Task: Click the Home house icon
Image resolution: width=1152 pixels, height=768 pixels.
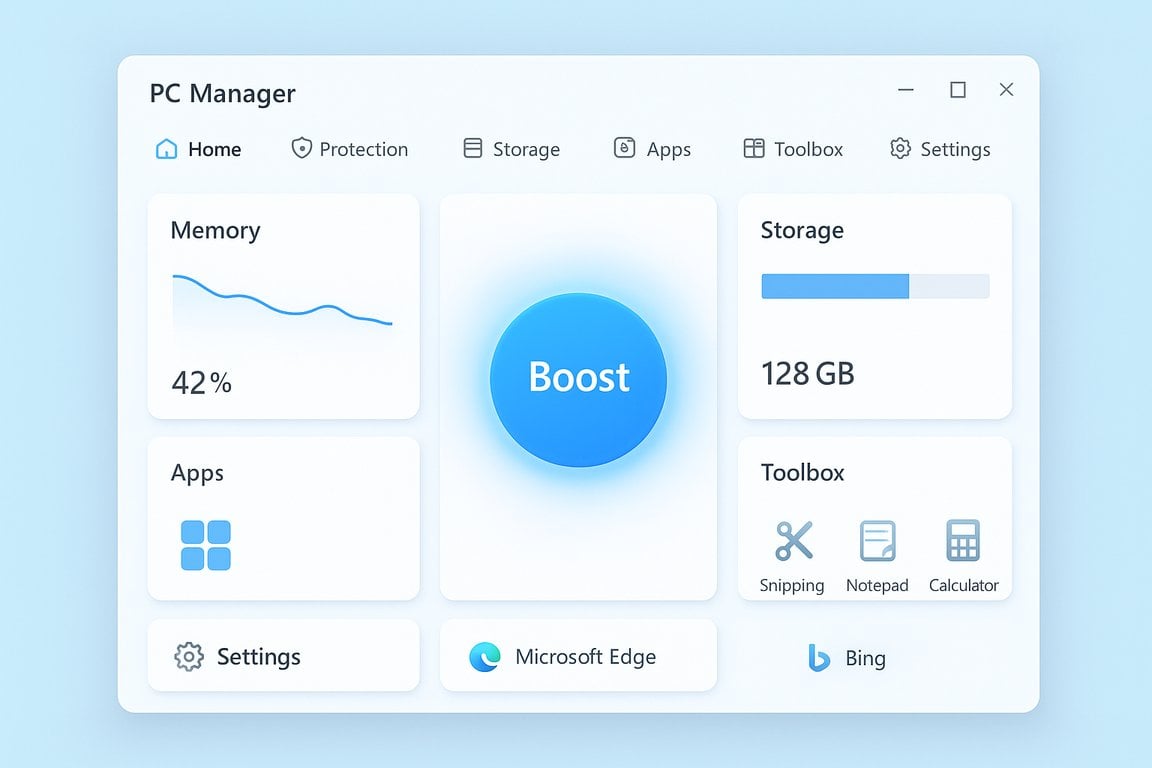Action: (167, 149)
